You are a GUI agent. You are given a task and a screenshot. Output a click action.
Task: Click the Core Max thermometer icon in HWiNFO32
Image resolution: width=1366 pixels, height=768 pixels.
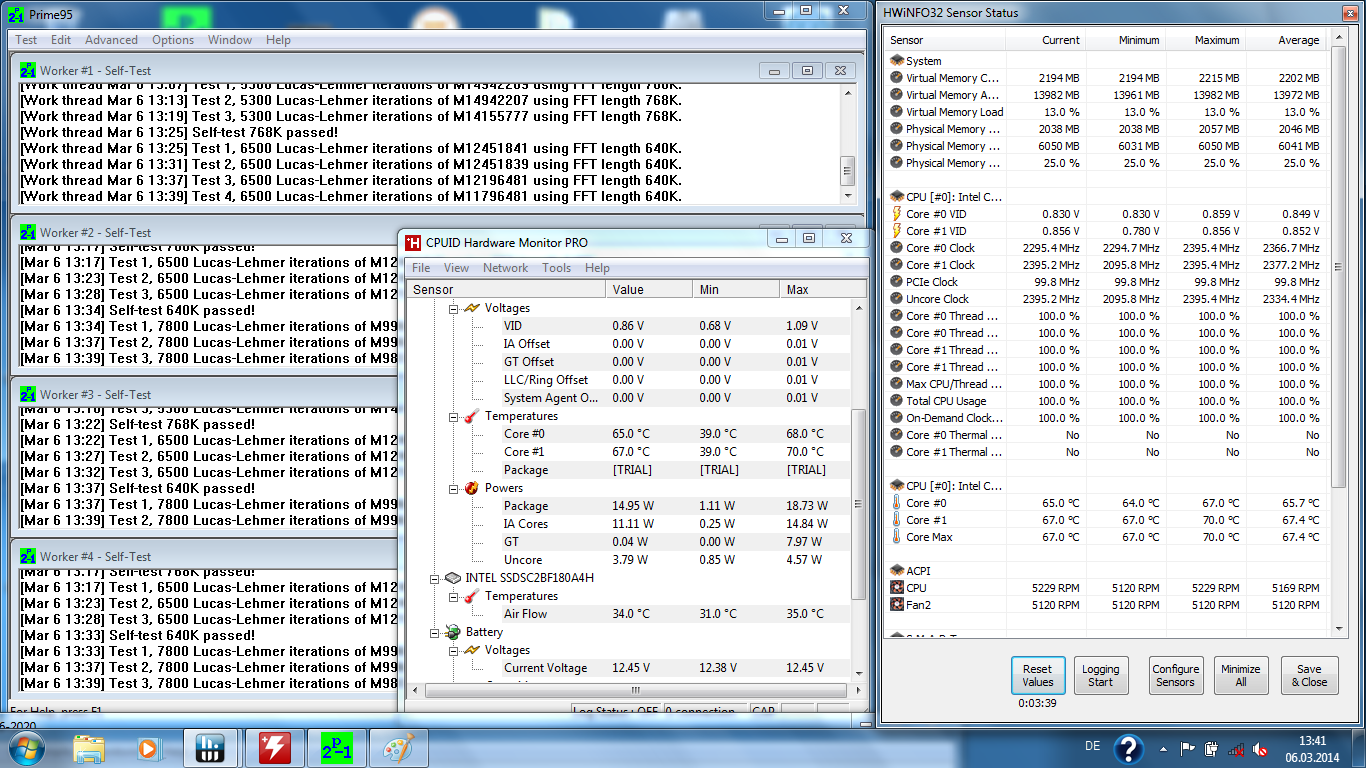(x=897, y=537)
